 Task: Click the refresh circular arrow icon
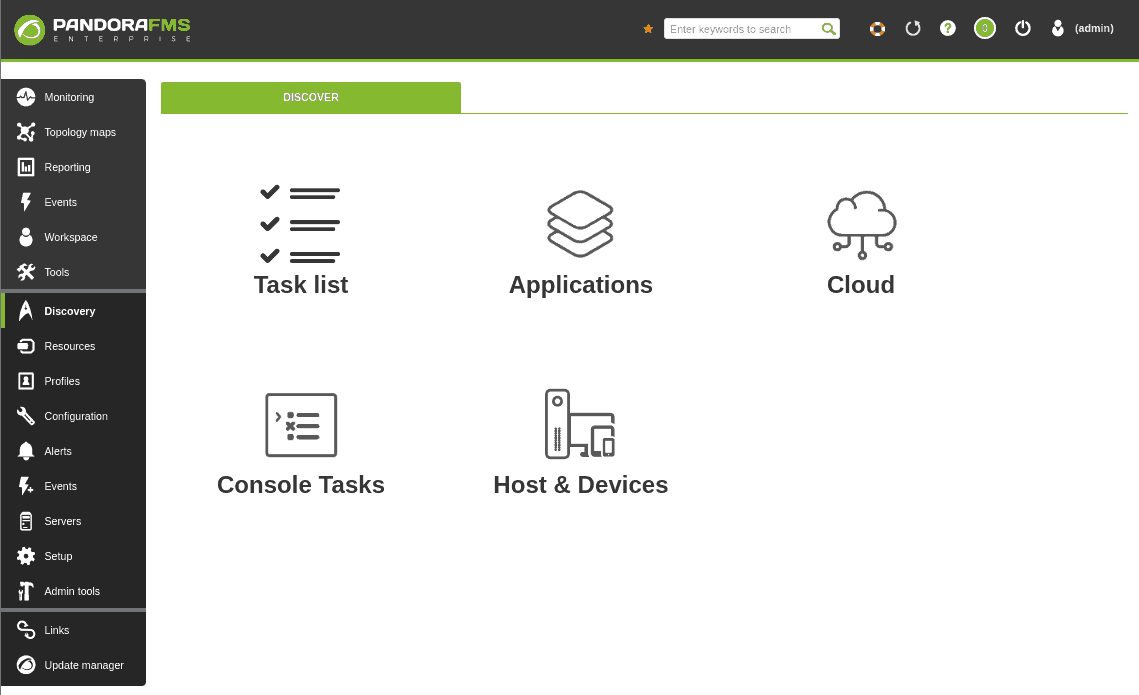[x=913, y=28]
